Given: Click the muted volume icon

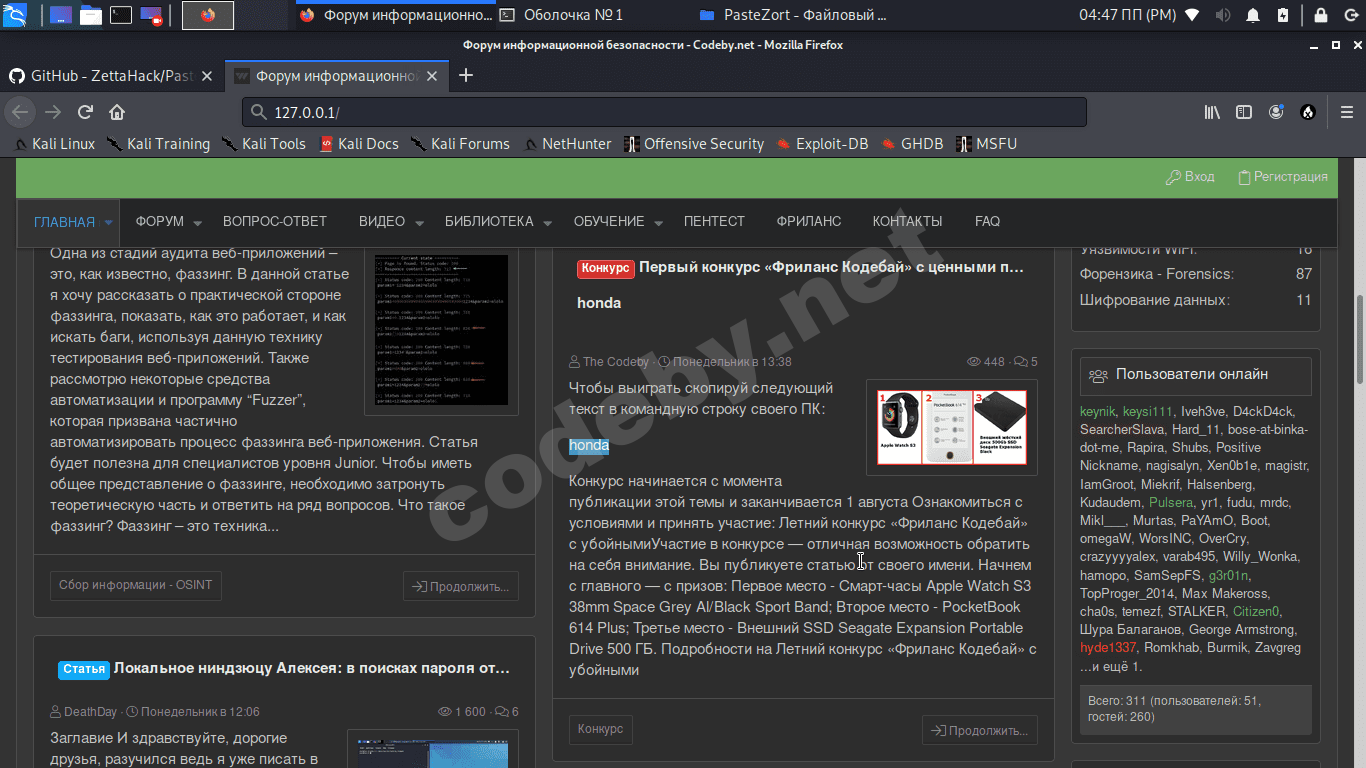Looking at the screenshot, I should coord(1222,15).
